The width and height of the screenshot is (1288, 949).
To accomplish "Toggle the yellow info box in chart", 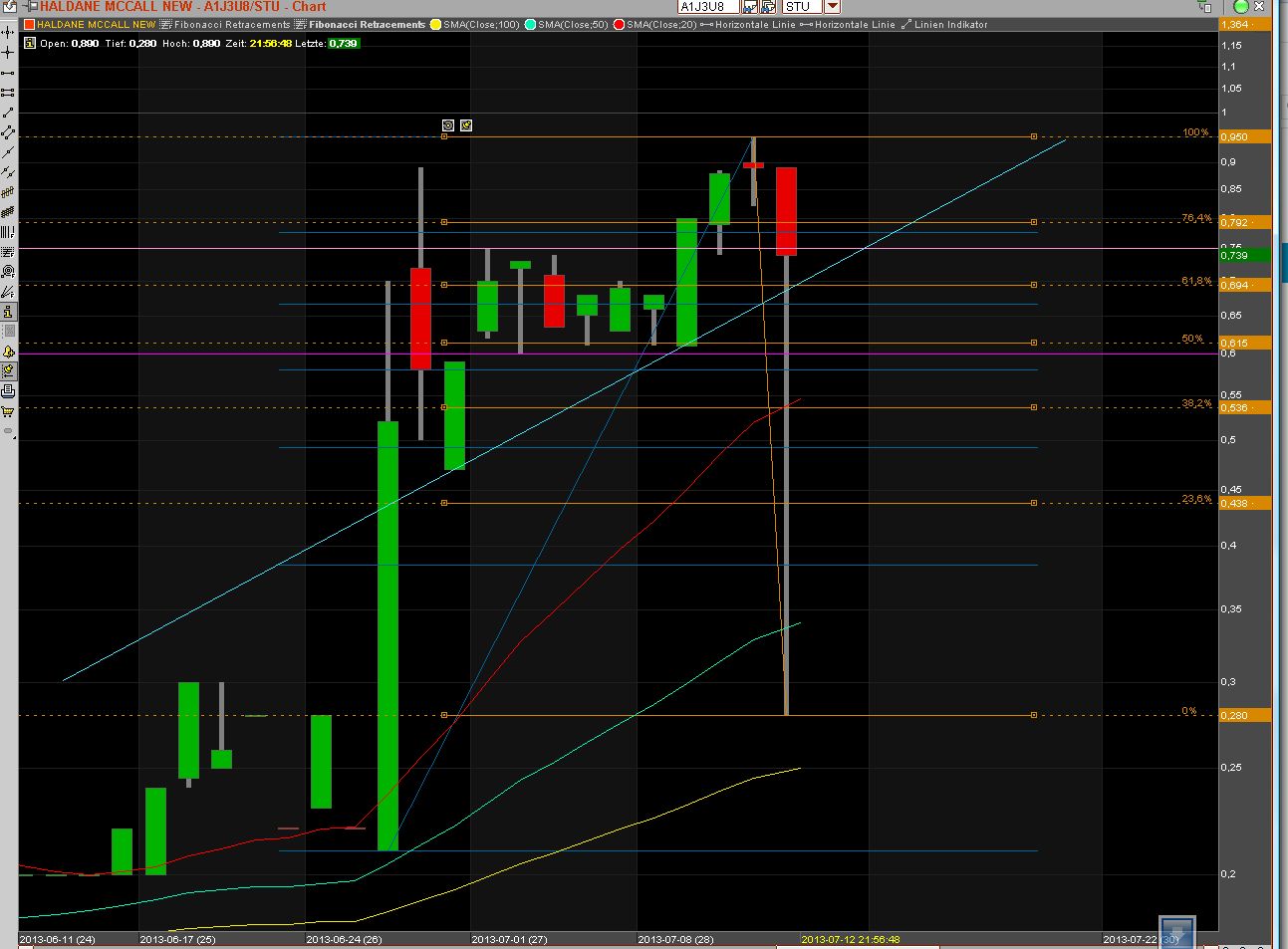I will tap(30, 43).
